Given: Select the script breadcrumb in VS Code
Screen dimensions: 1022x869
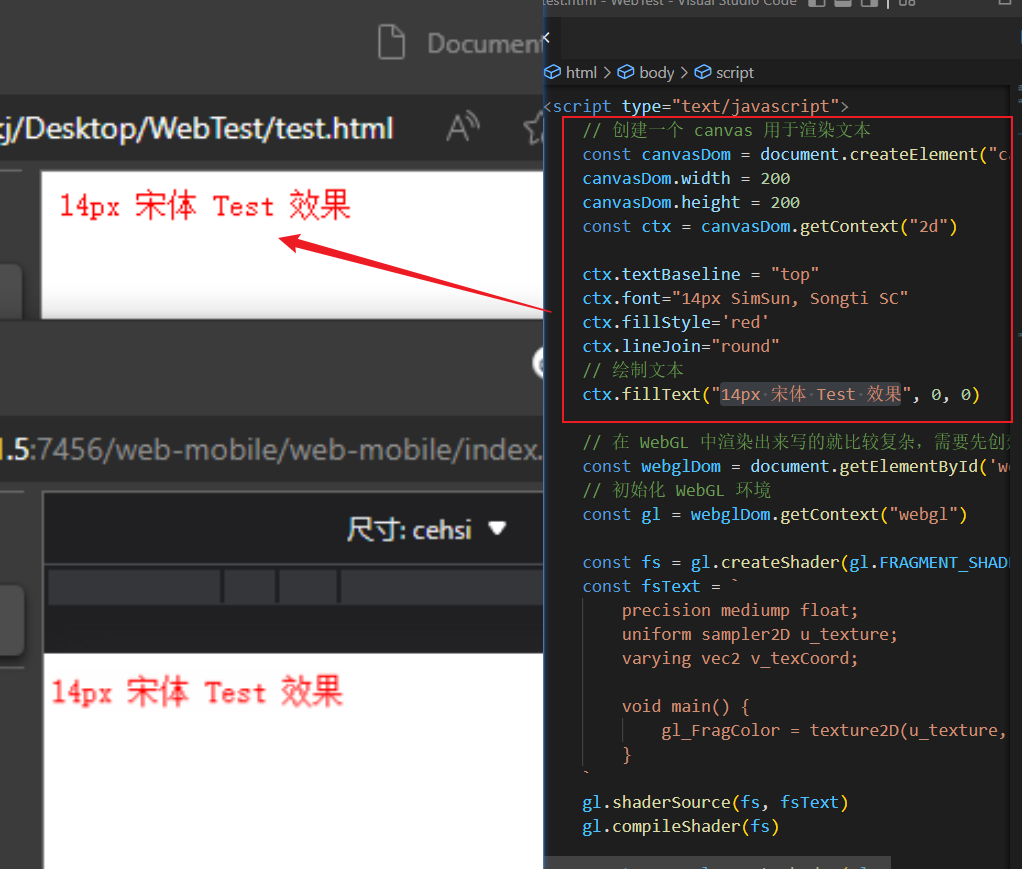Looking at the screenshot, I should (x=735, y=72).
